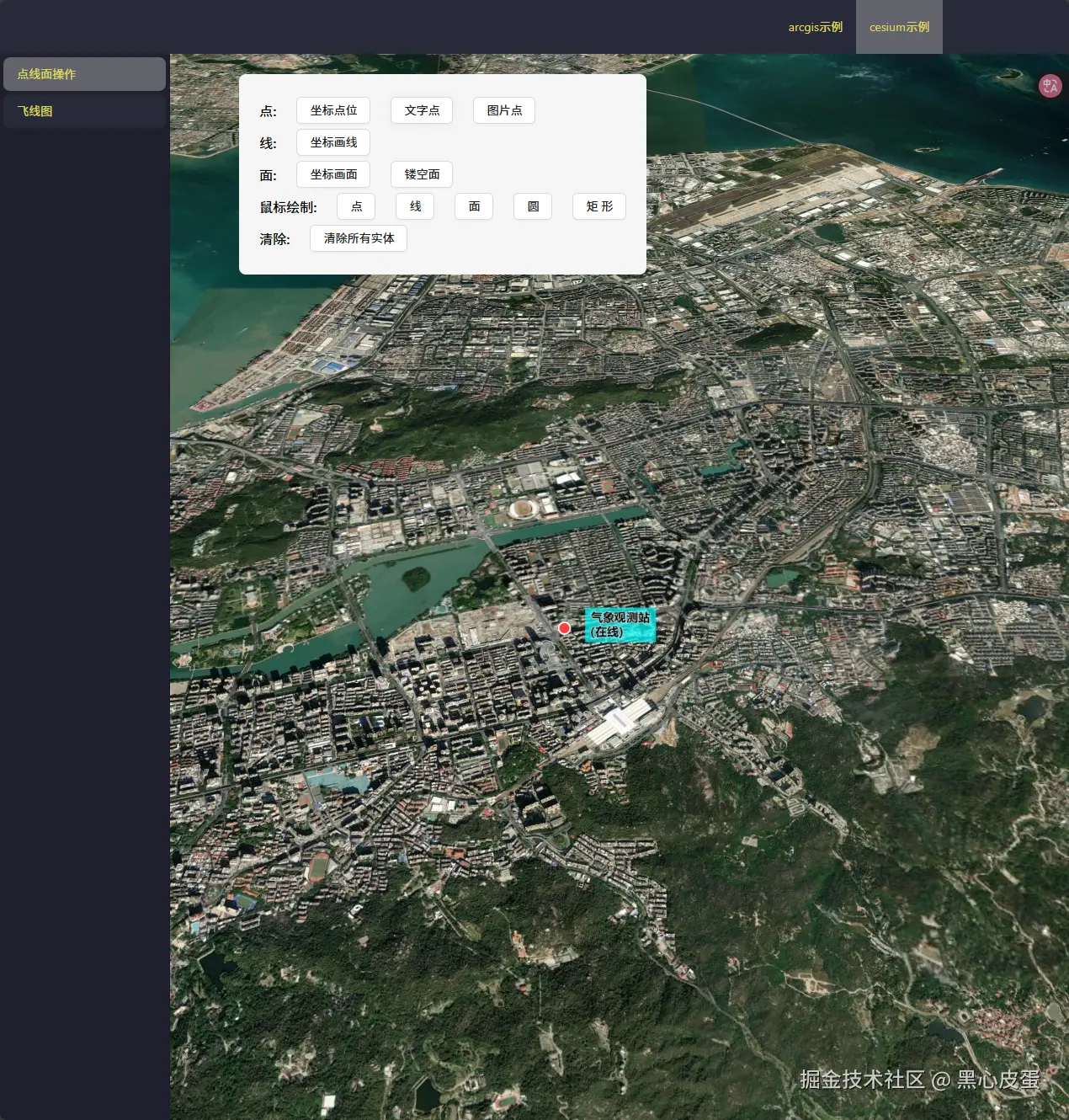
Task: Start mouse drawing a 圆
Action: coord(533,206)
